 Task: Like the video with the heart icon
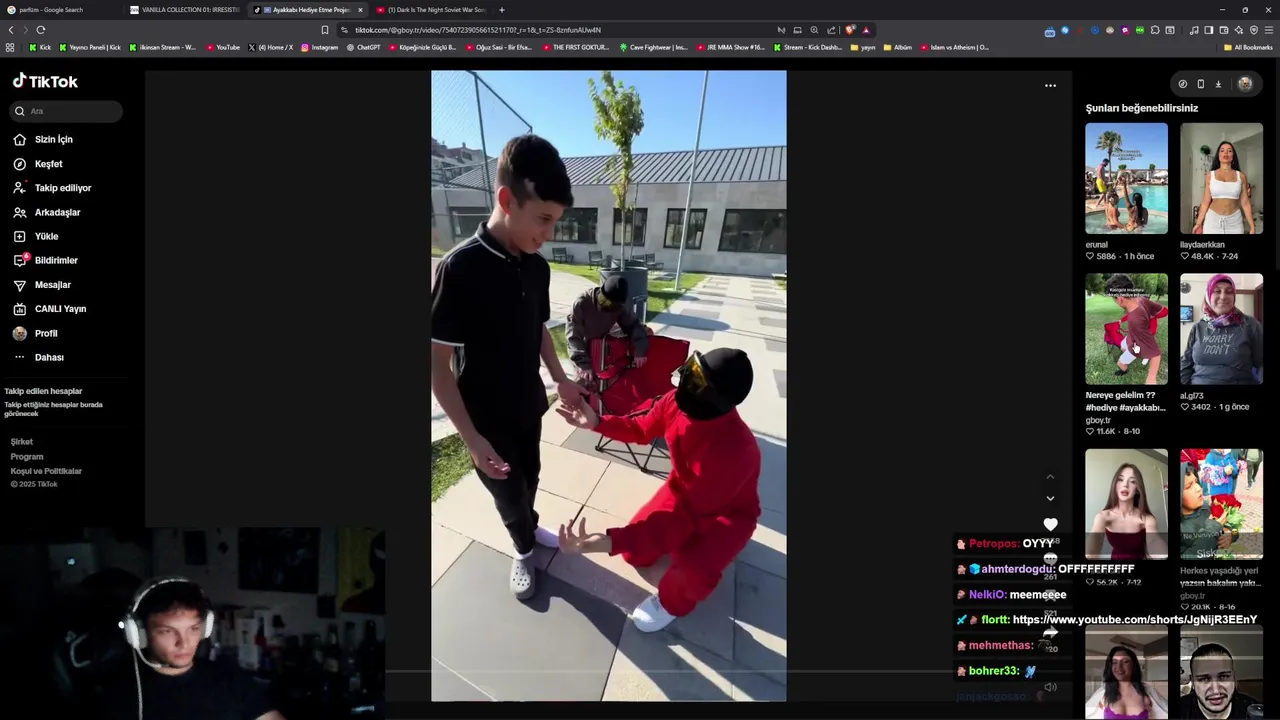[1050, 525]
